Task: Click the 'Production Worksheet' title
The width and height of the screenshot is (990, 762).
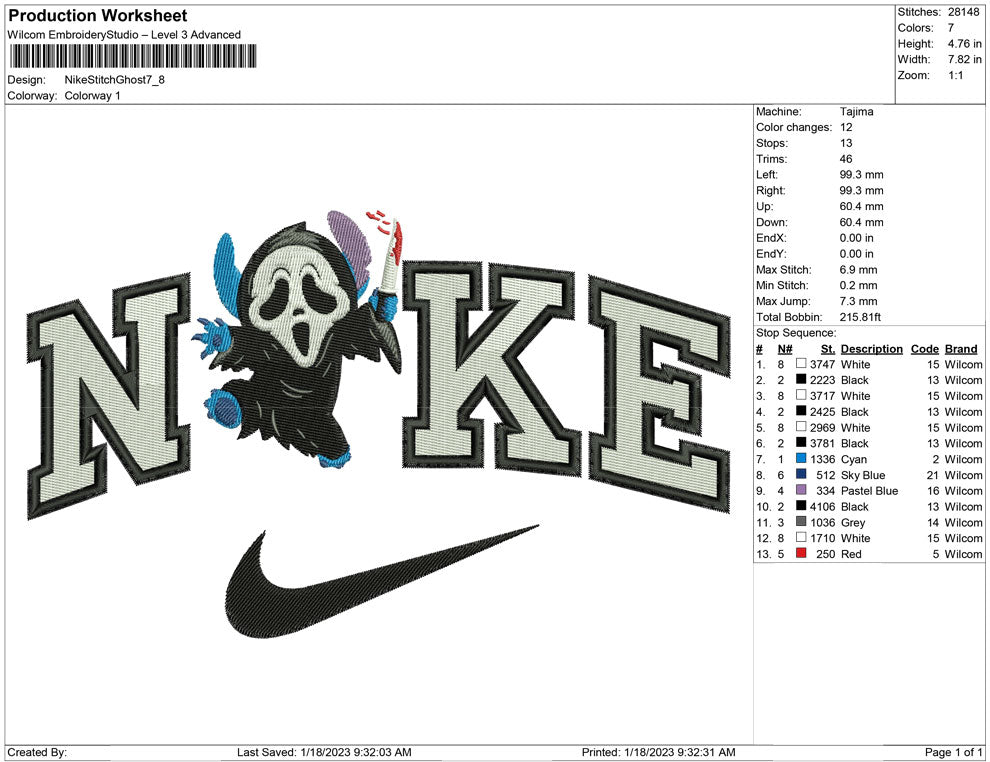Action: click(98, 16)
